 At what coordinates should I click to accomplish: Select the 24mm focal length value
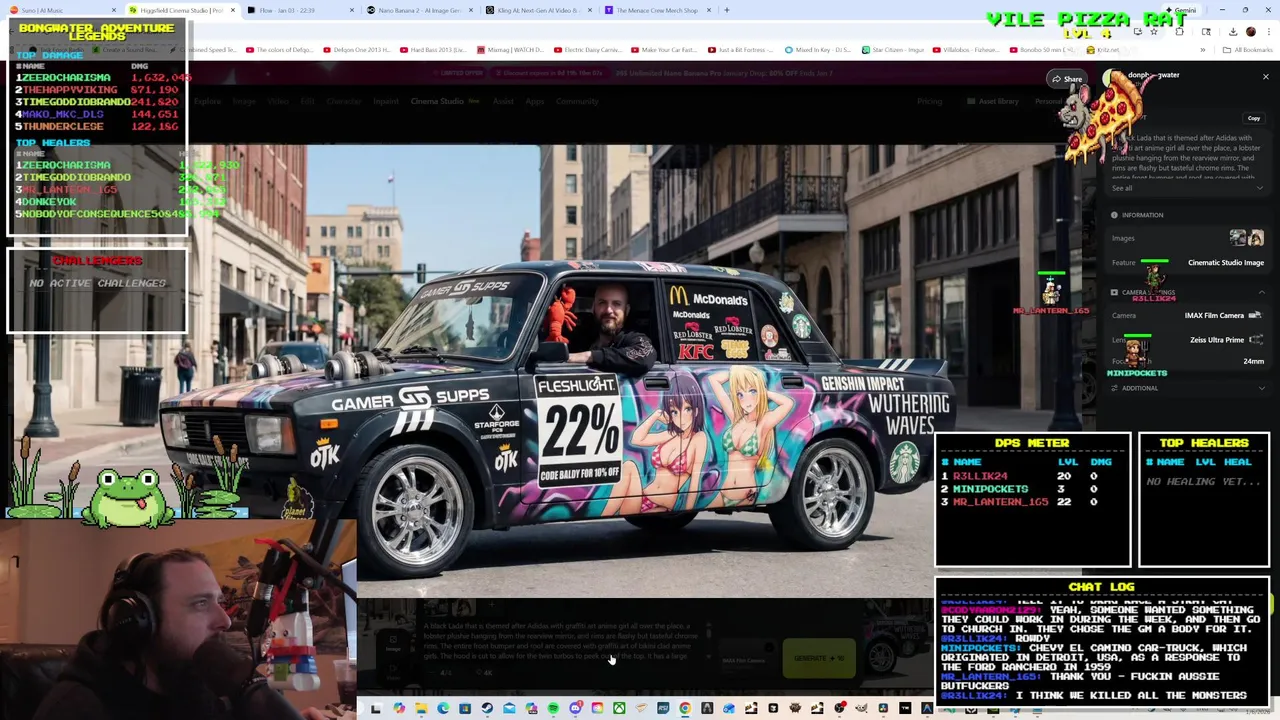pos(1253,361)
